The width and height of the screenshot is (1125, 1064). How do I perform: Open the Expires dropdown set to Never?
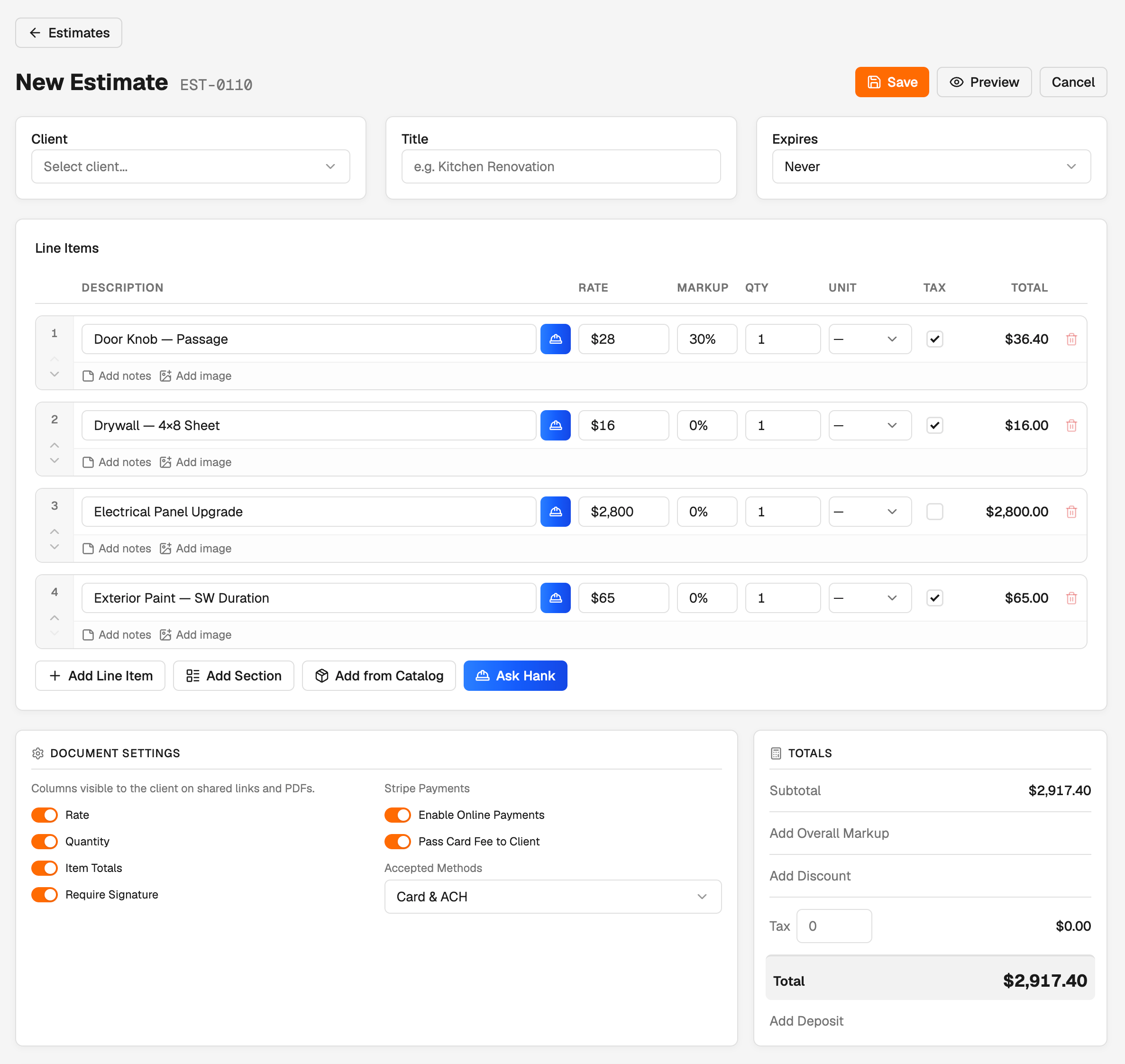click(x=931, y=167)
